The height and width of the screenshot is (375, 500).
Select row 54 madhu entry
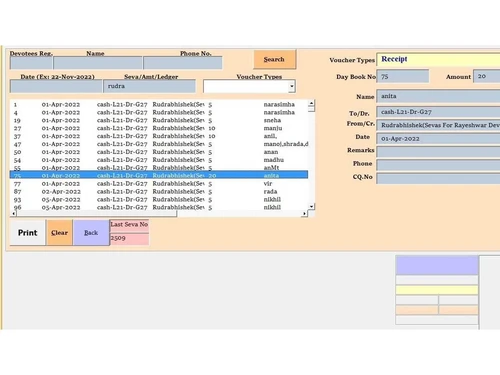tap(159, 160)
